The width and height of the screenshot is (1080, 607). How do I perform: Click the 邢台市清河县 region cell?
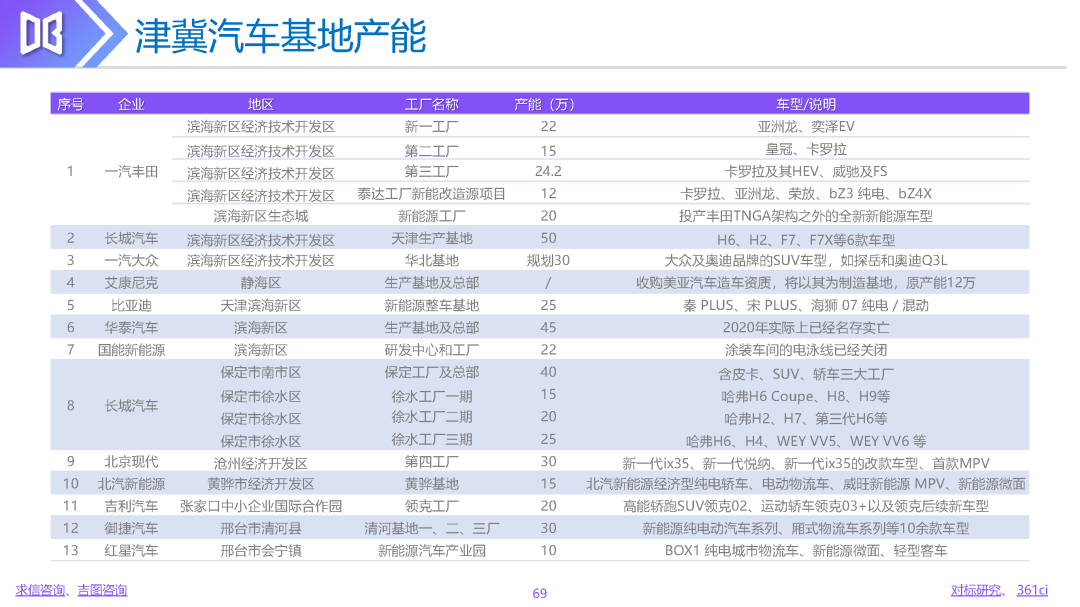click(260, 528)
